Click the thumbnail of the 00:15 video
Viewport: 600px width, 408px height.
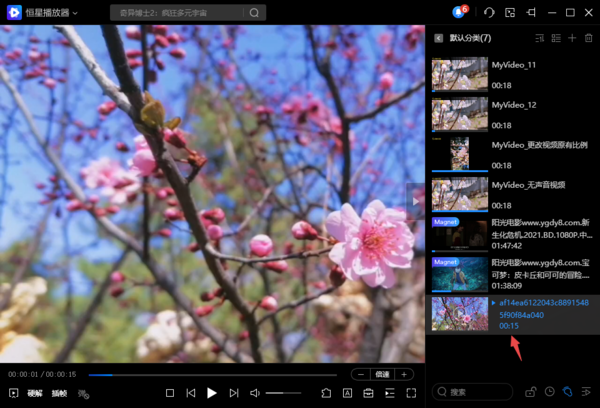(x=460, y=314)
